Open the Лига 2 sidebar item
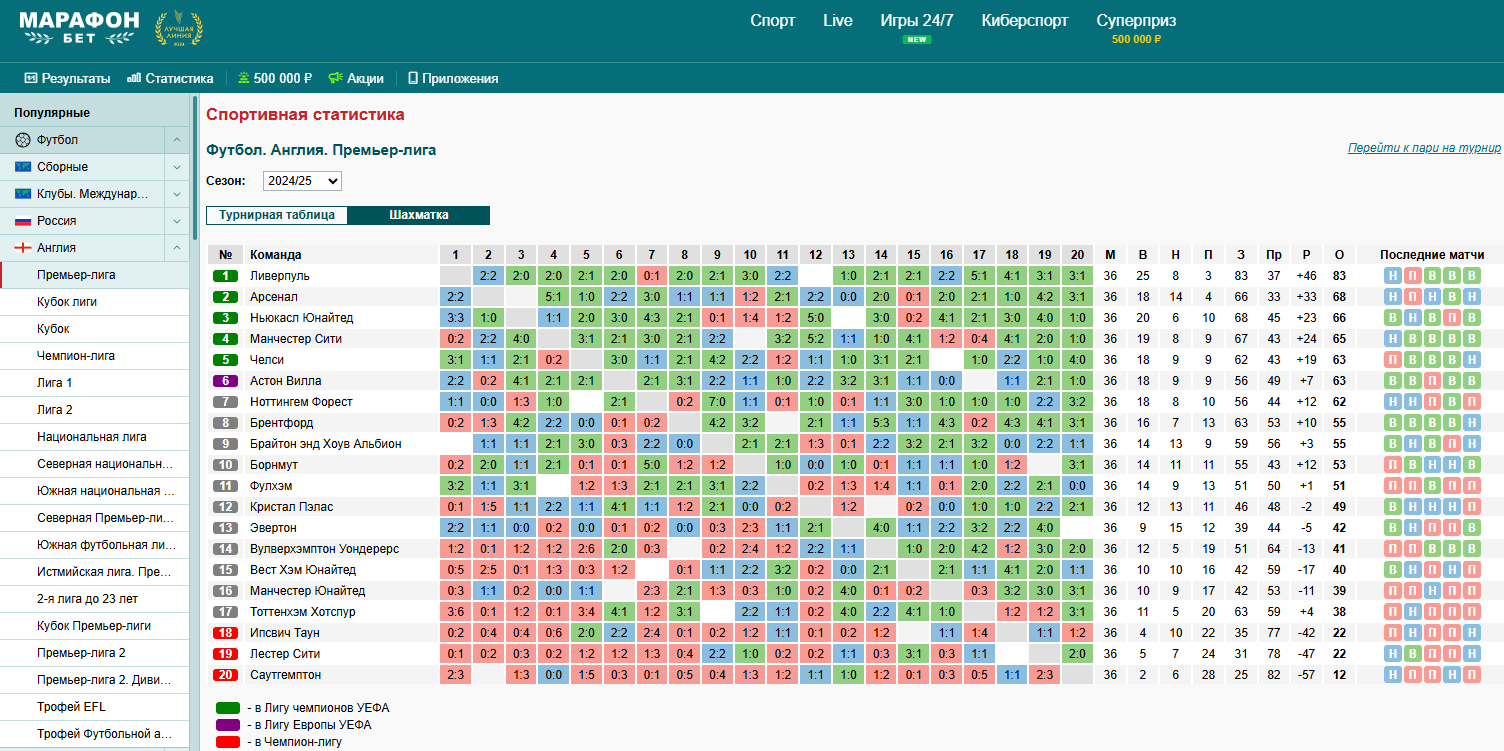 coord(94,410)
